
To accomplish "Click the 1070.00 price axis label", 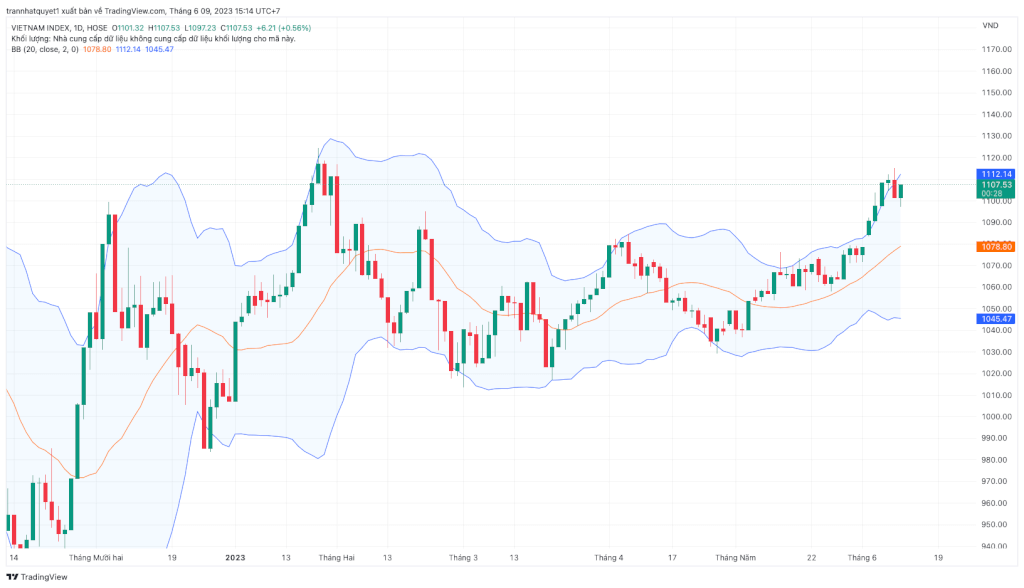I will point(997,266).
